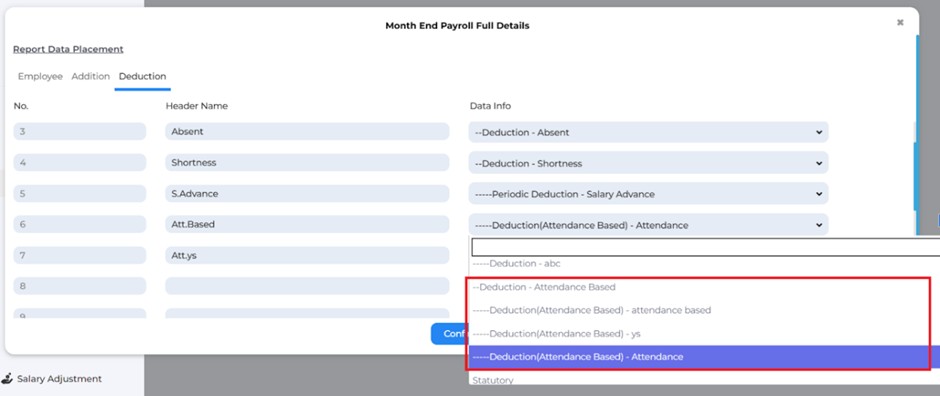Click the empty header name field in row 8
The width and height of the screenshot is (940, 396).
click(307, 286)
